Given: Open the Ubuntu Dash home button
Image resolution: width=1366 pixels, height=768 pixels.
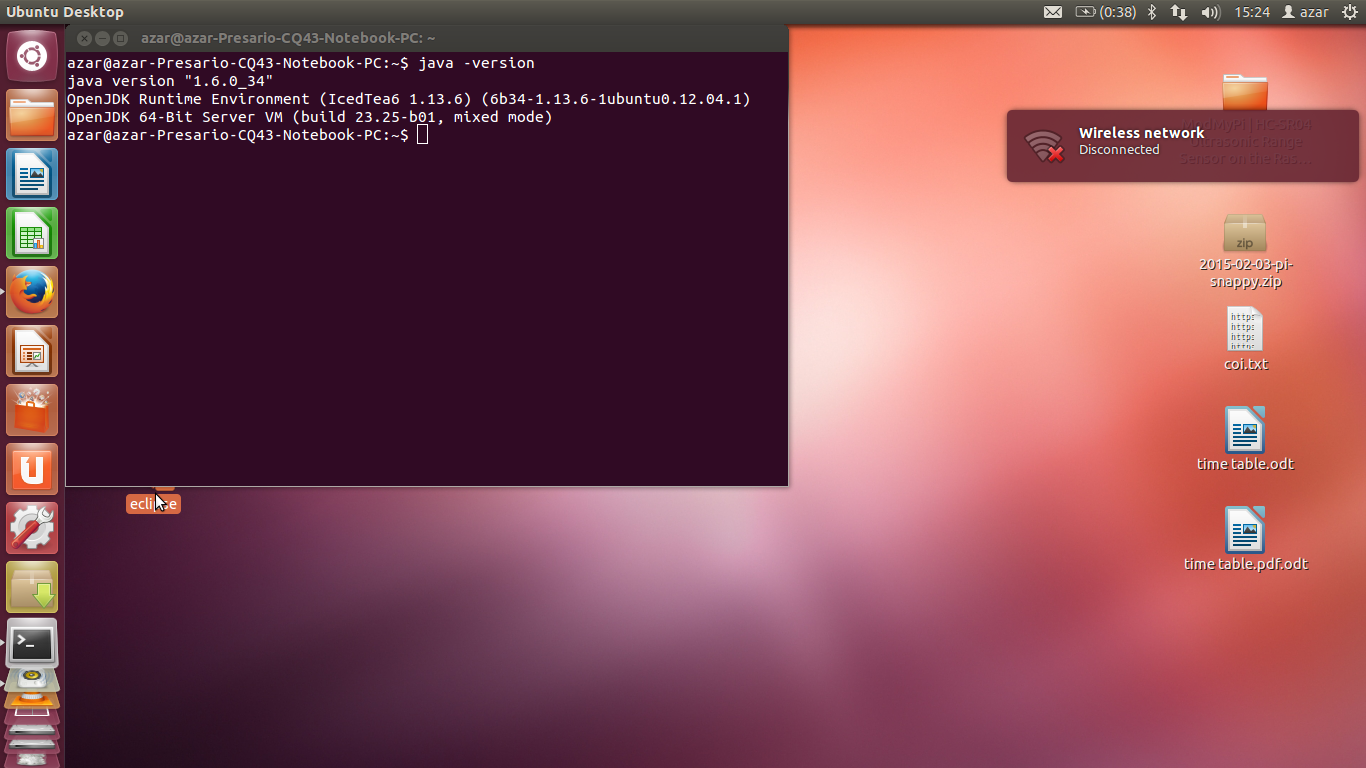Looking at the screenshot, I should point(32,56).
